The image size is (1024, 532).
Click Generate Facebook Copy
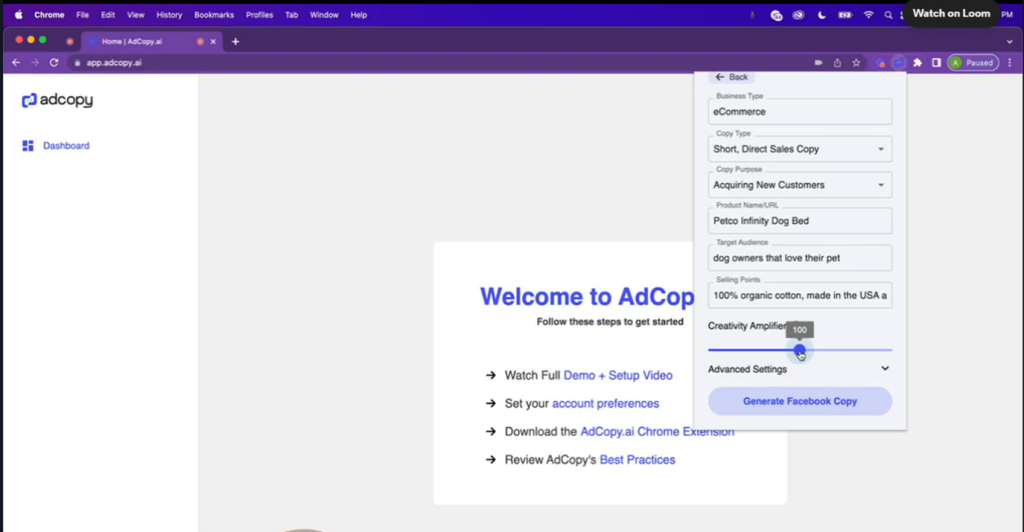click(x=799, y=401)
